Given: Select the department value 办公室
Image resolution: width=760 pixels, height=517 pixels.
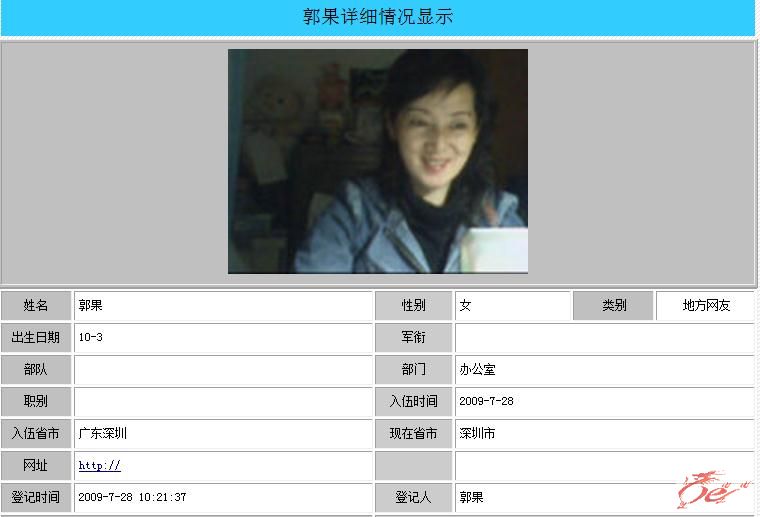Looking at the screenshot, I should point(477,369).
